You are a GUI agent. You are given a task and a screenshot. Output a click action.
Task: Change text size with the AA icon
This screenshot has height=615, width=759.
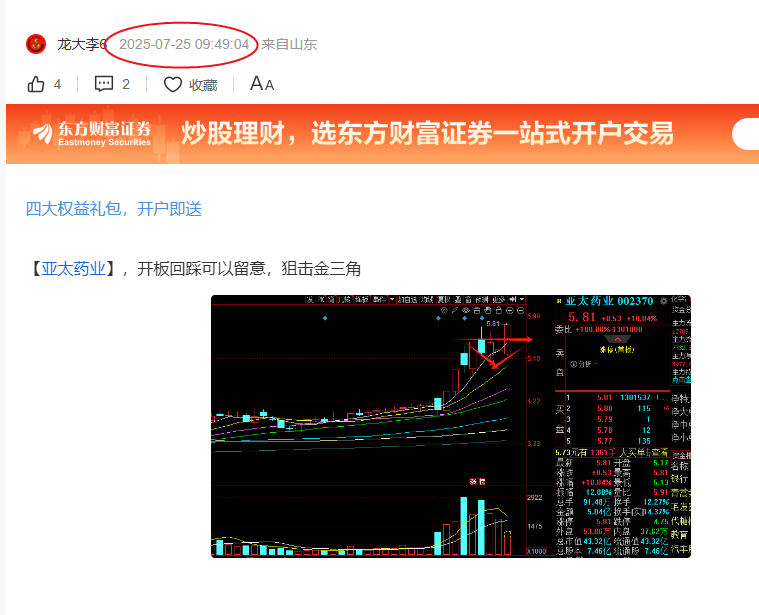click(x=262, y=84)
